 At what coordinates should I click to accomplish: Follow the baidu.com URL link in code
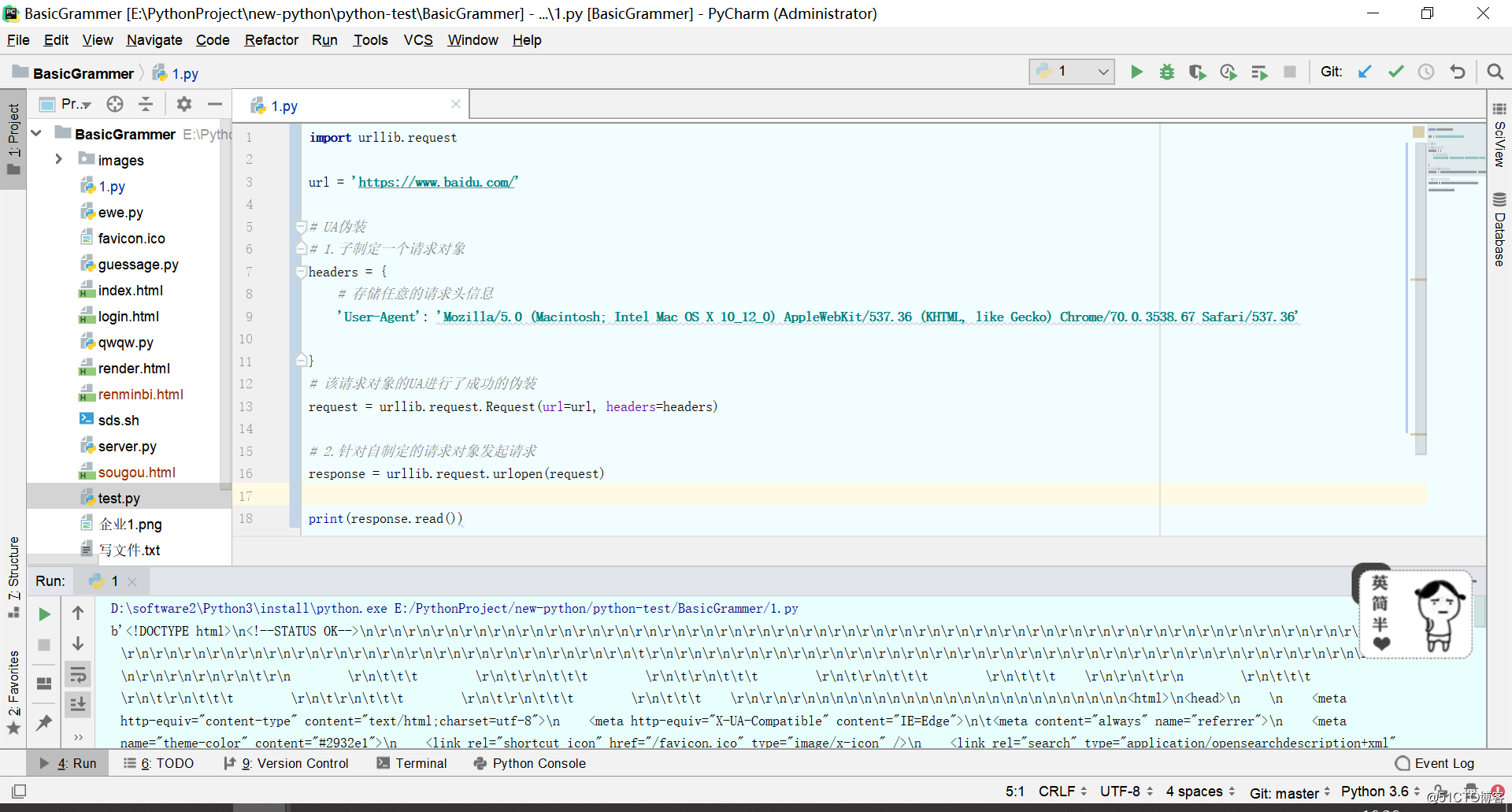(437, 182)
